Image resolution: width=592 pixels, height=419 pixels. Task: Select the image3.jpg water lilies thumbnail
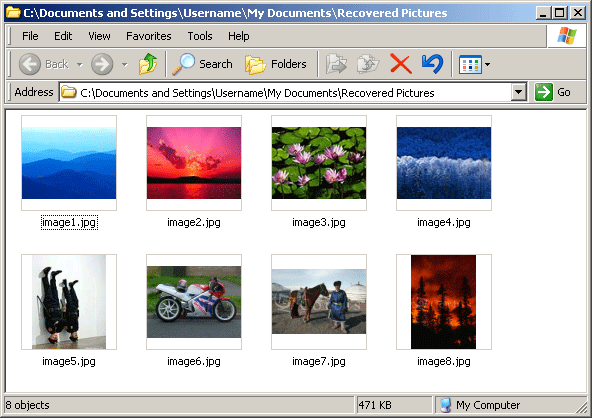(319, 163)
